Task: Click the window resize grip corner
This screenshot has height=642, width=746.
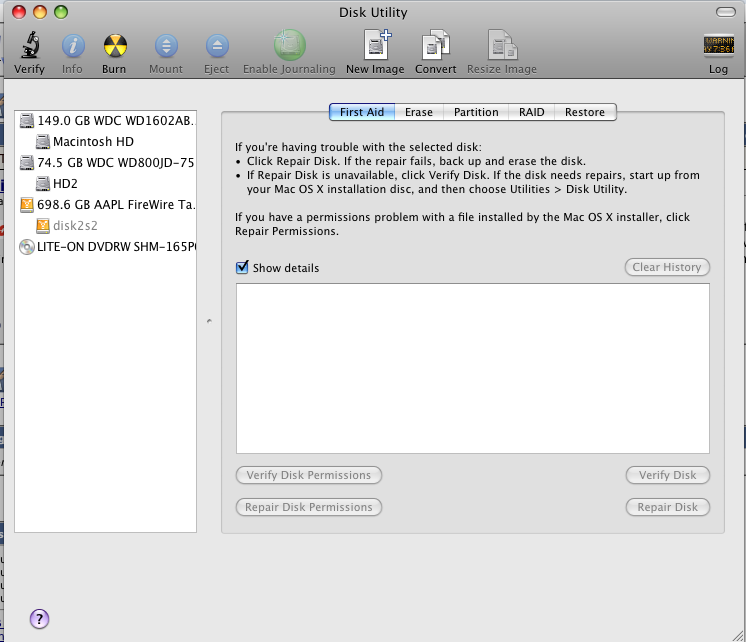Action: [x=738, y=636]
